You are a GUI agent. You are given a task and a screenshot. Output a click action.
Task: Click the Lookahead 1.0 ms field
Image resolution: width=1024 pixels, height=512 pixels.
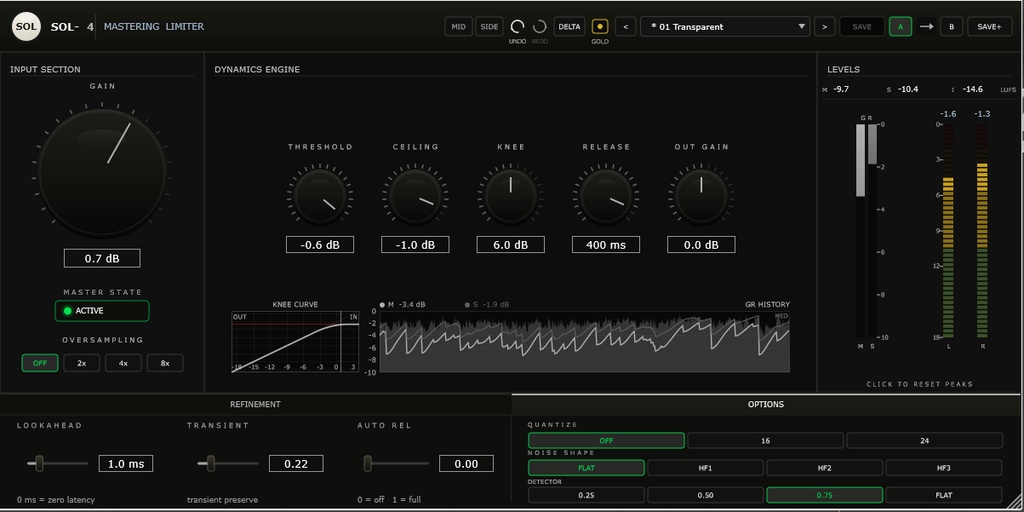coord(125,464)
